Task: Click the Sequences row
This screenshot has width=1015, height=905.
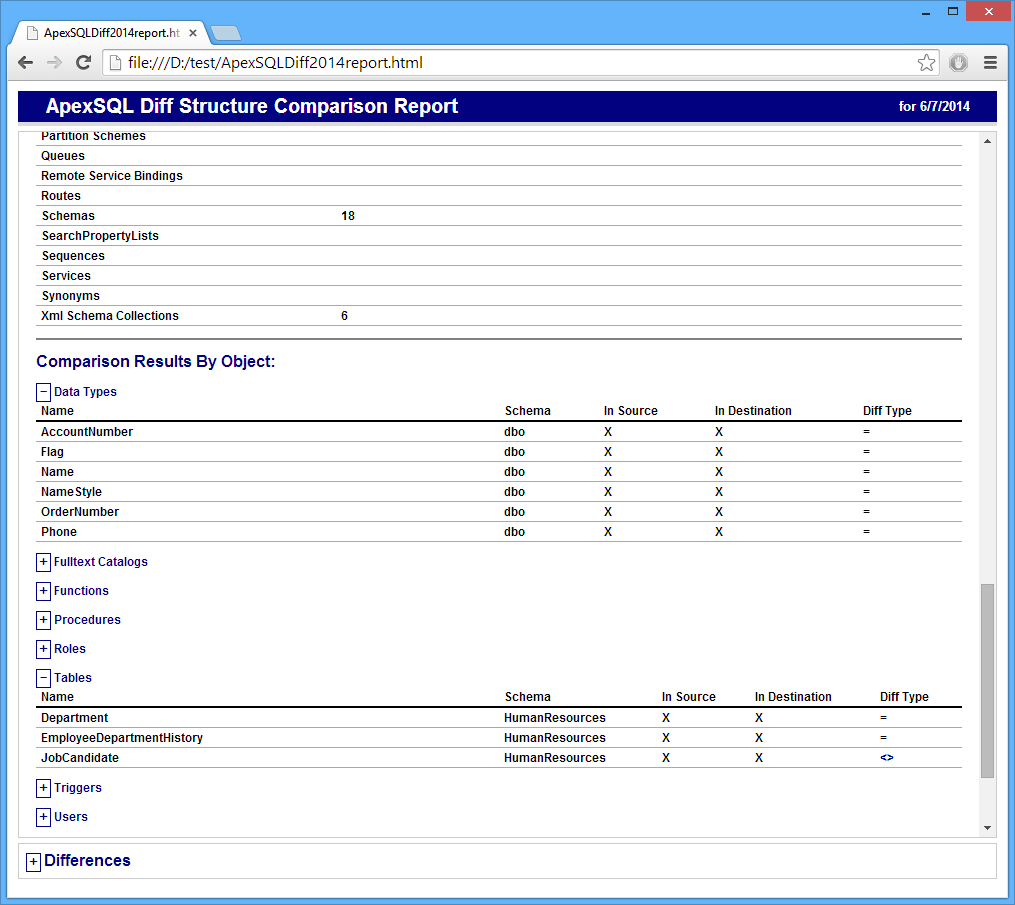Action: click(x=499, y=256)
